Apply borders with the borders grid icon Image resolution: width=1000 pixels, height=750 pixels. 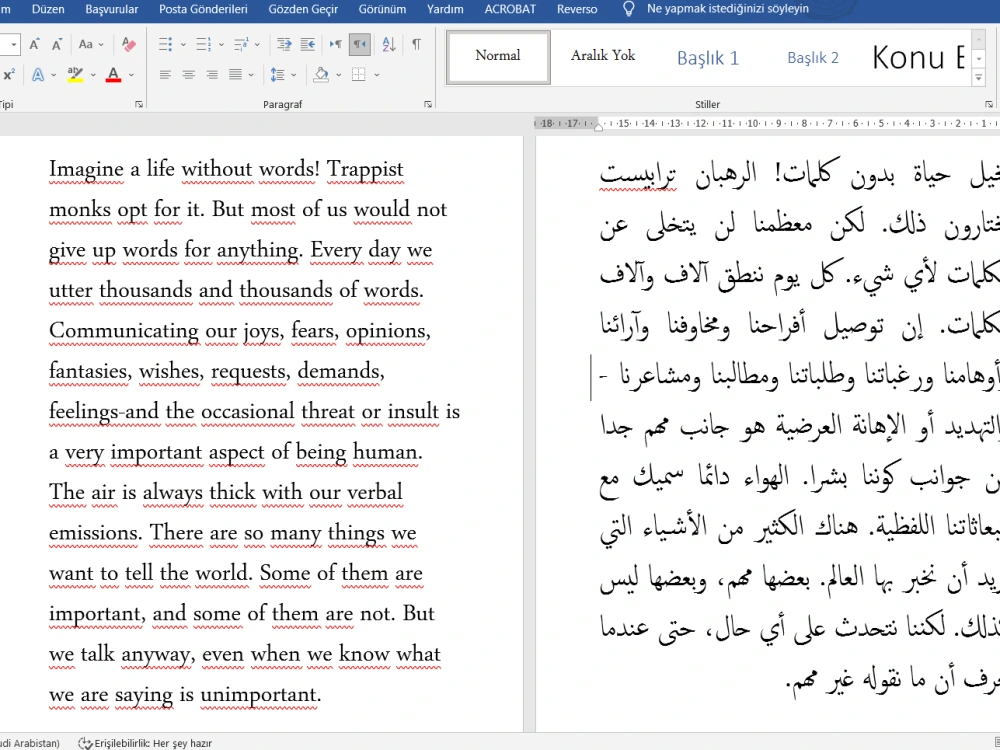click(x=359, y=75)
